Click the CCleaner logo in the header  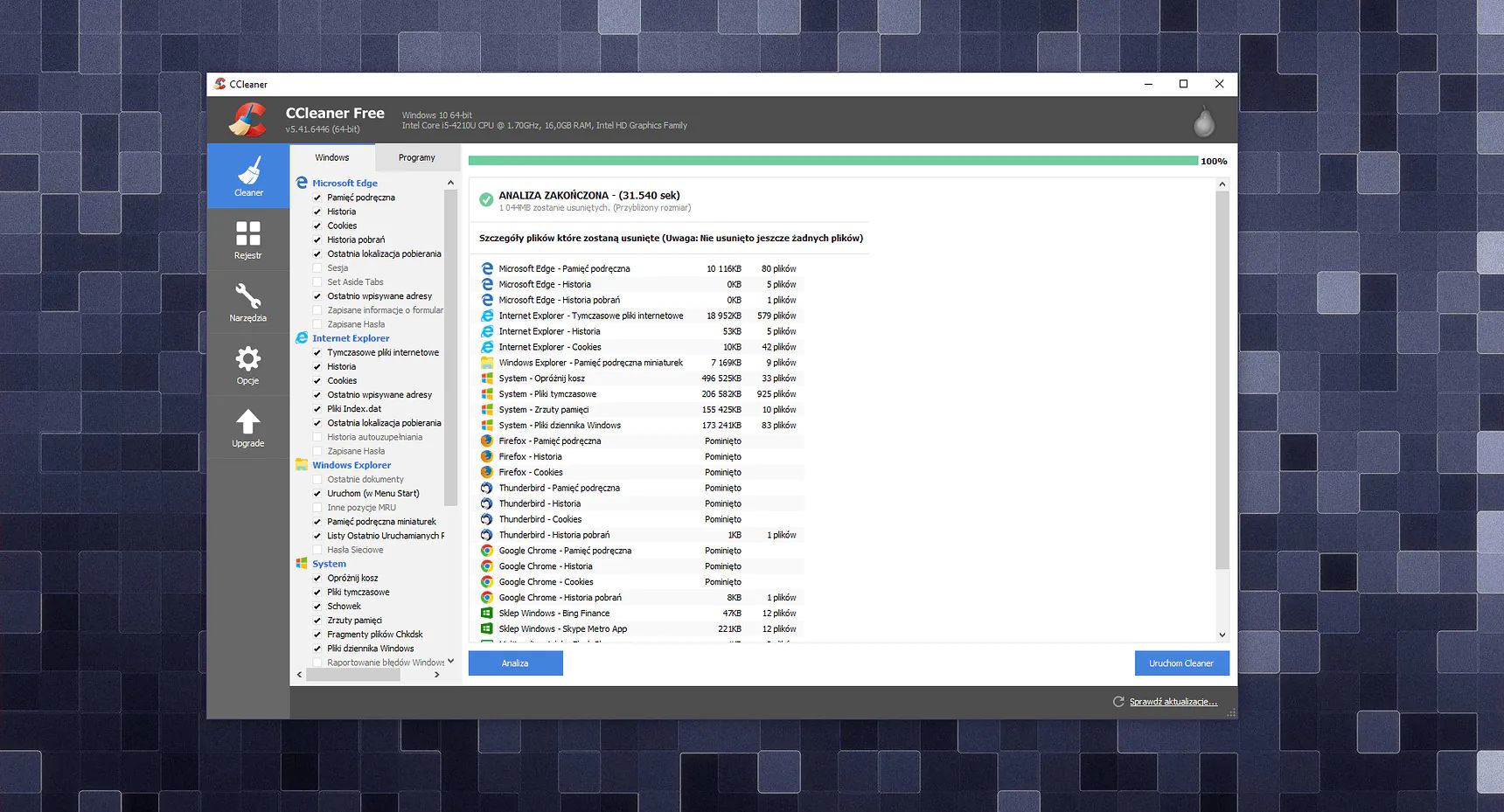point(249,120)
